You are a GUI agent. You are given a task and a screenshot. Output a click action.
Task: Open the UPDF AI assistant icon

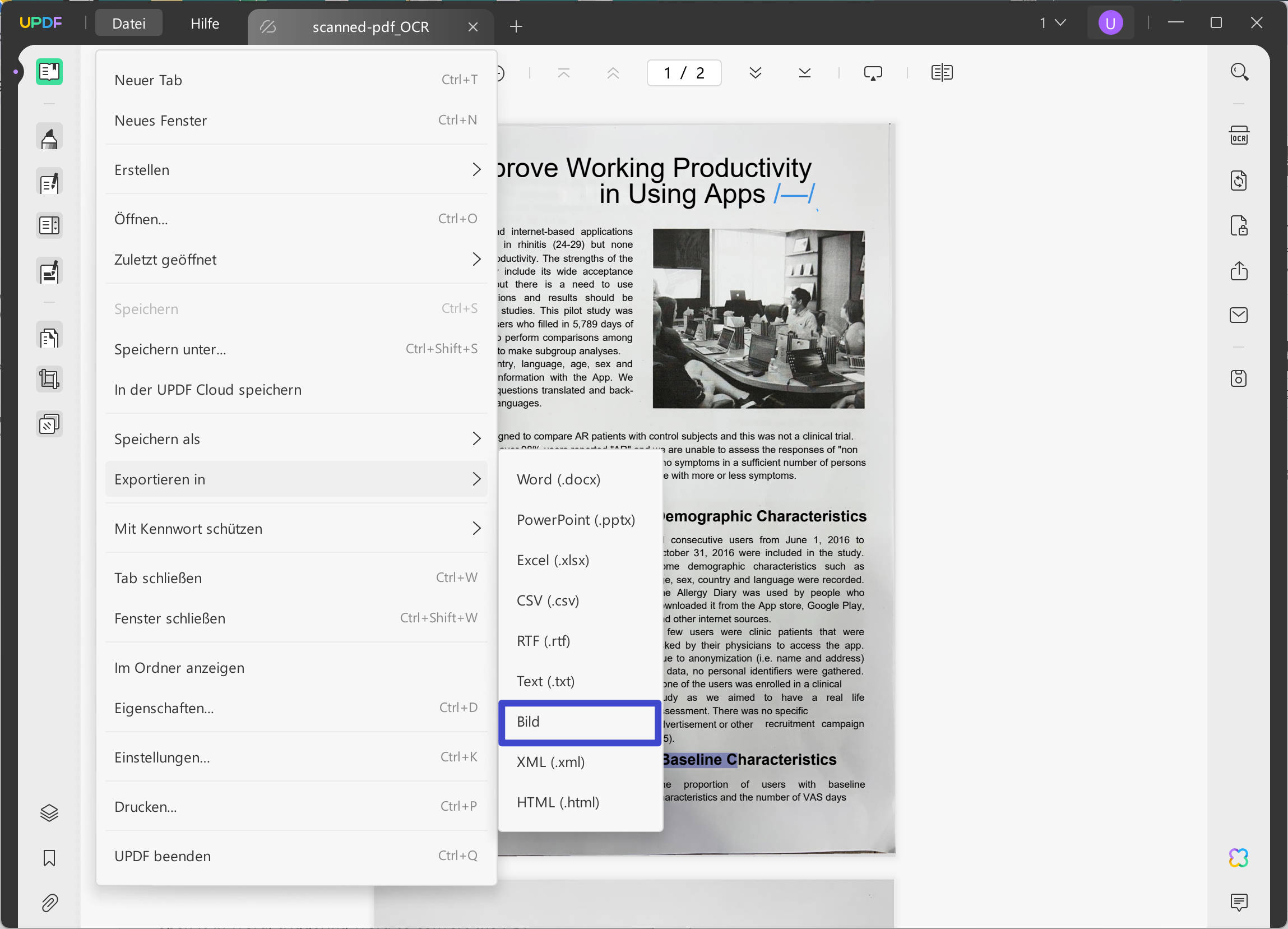click(x=1239, y=857)
